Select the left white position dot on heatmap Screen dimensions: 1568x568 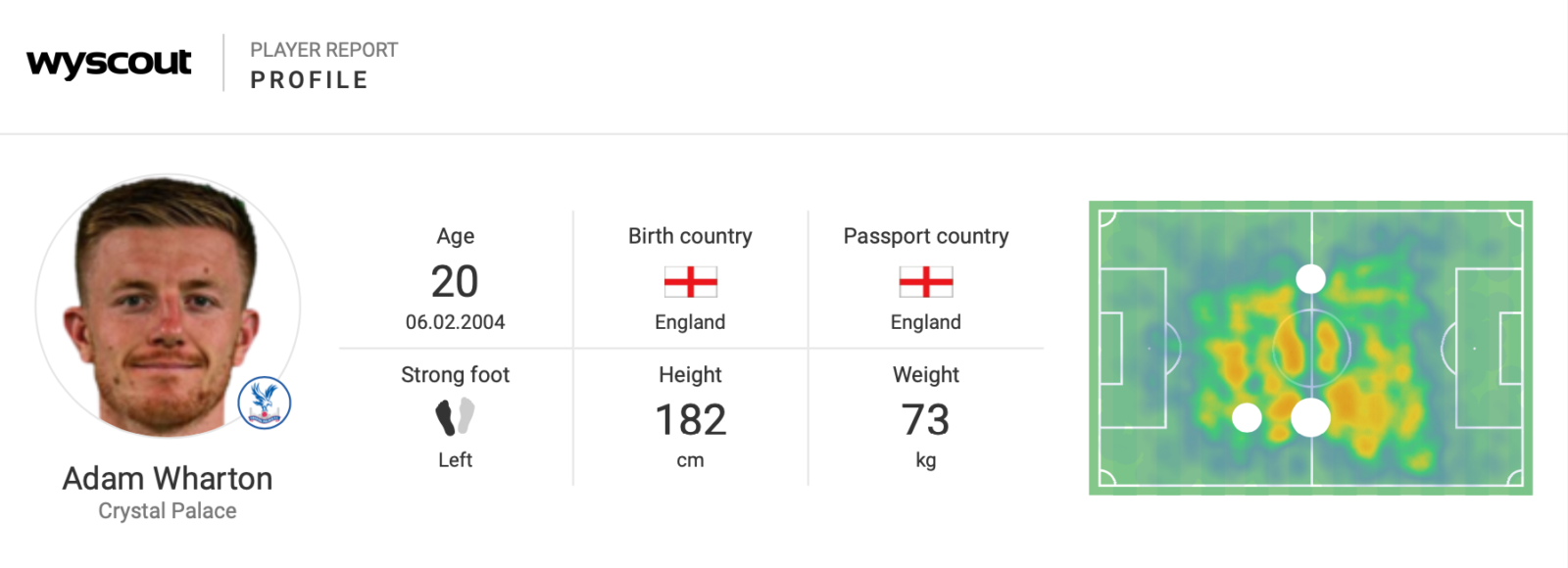(1247, 418)
